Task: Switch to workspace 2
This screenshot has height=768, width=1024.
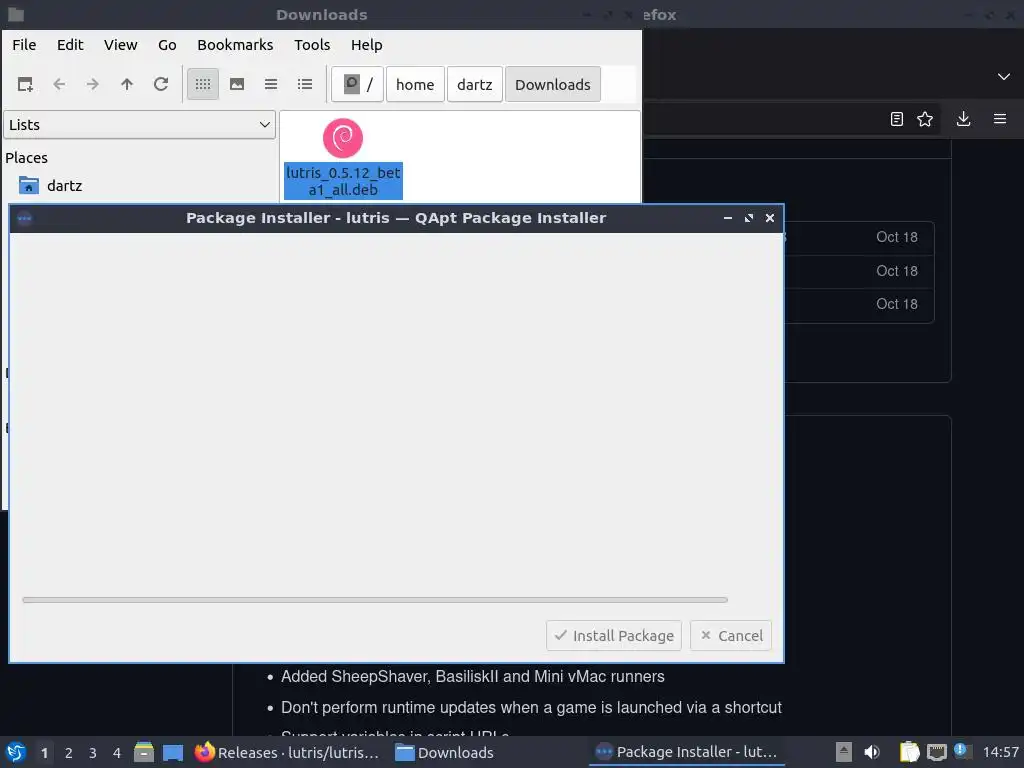Action: click(69, 753)
